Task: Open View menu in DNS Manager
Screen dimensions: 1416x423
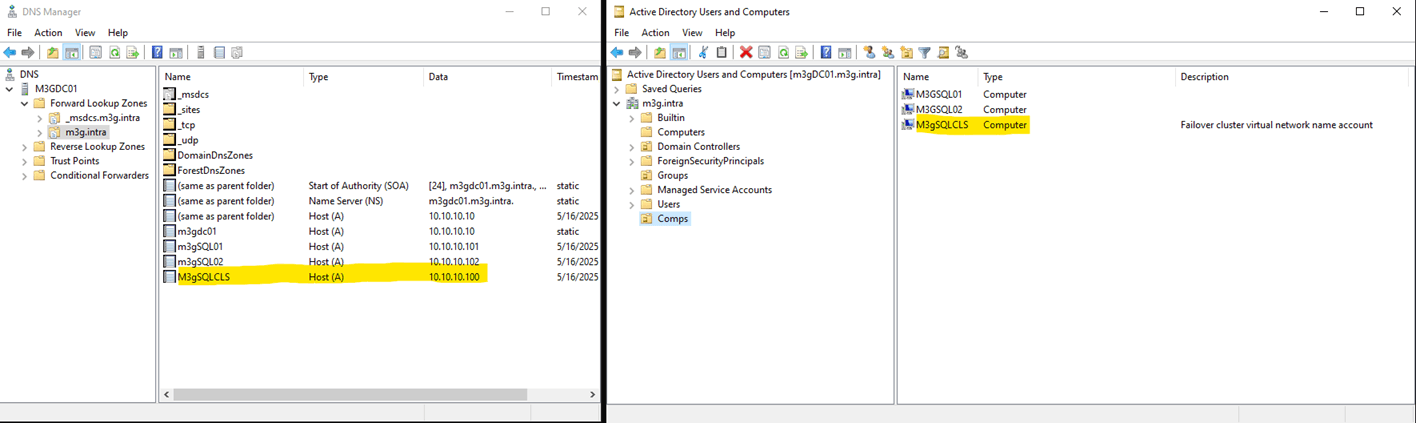Action: [x=85, y=33]
